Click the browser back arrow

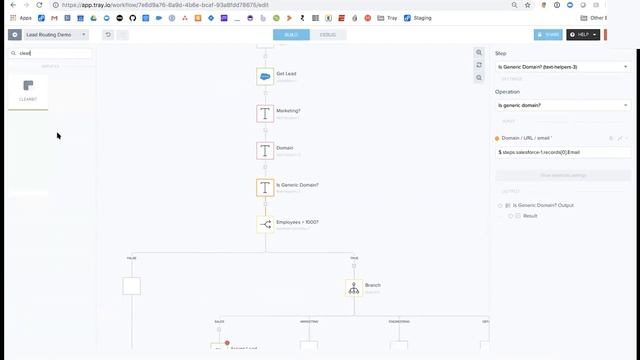pyautogui.click(x=13, y=5)
